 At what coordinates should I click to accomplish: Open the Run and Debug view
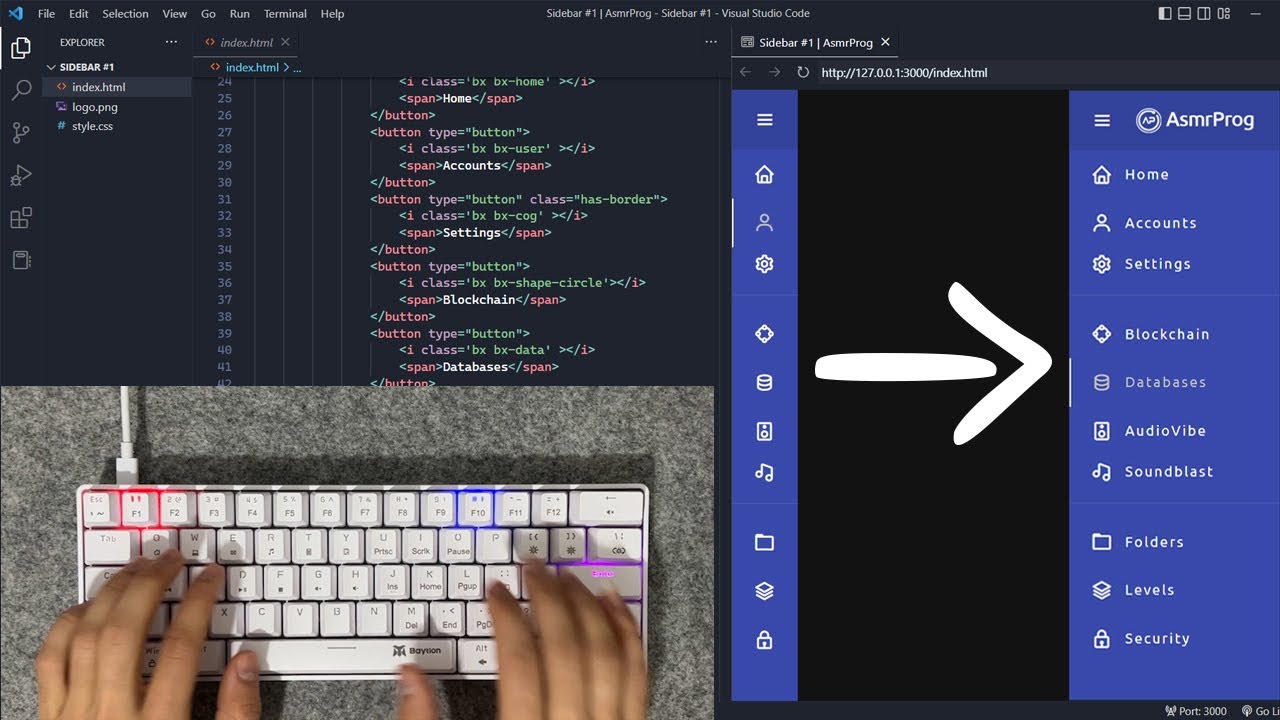(x=21, y=175)
